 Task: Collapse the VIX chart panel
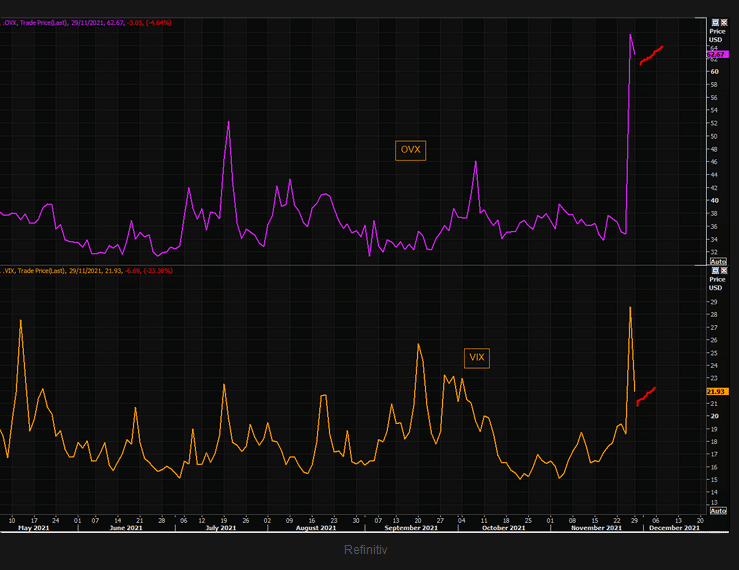point(715,271)
